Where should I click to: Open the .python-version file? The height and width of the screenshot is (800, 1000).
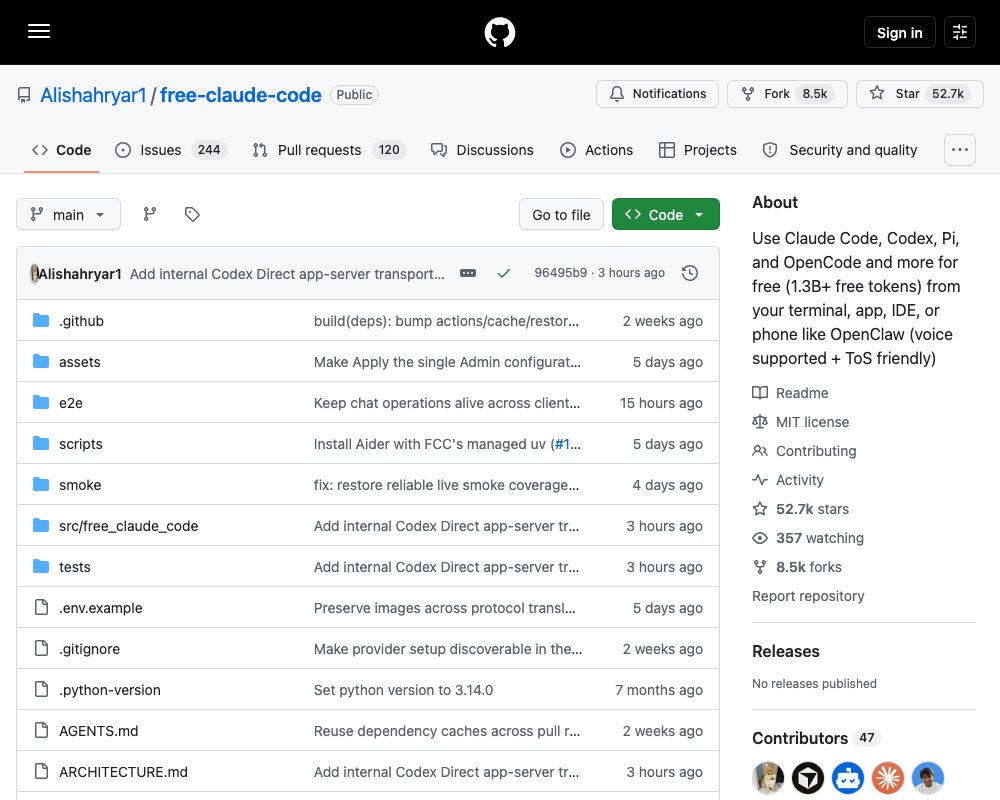110,690
